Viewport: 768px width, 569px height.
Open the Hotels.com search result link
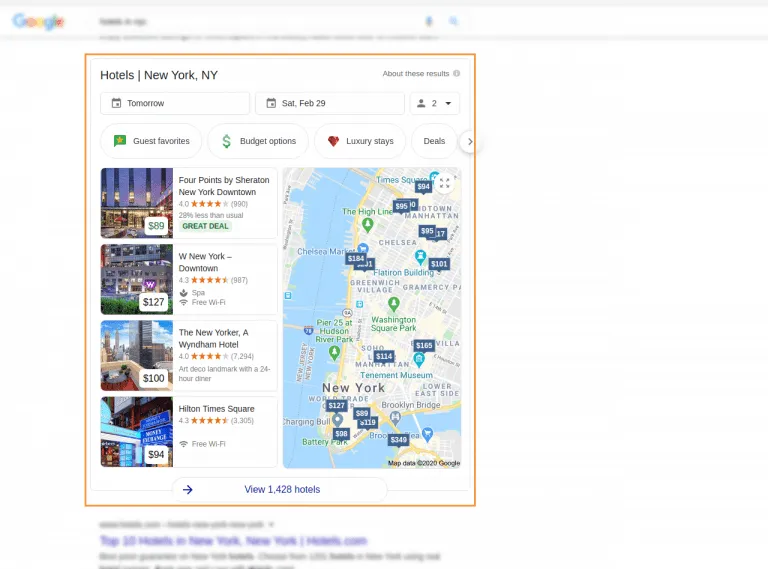click(233, 541)
